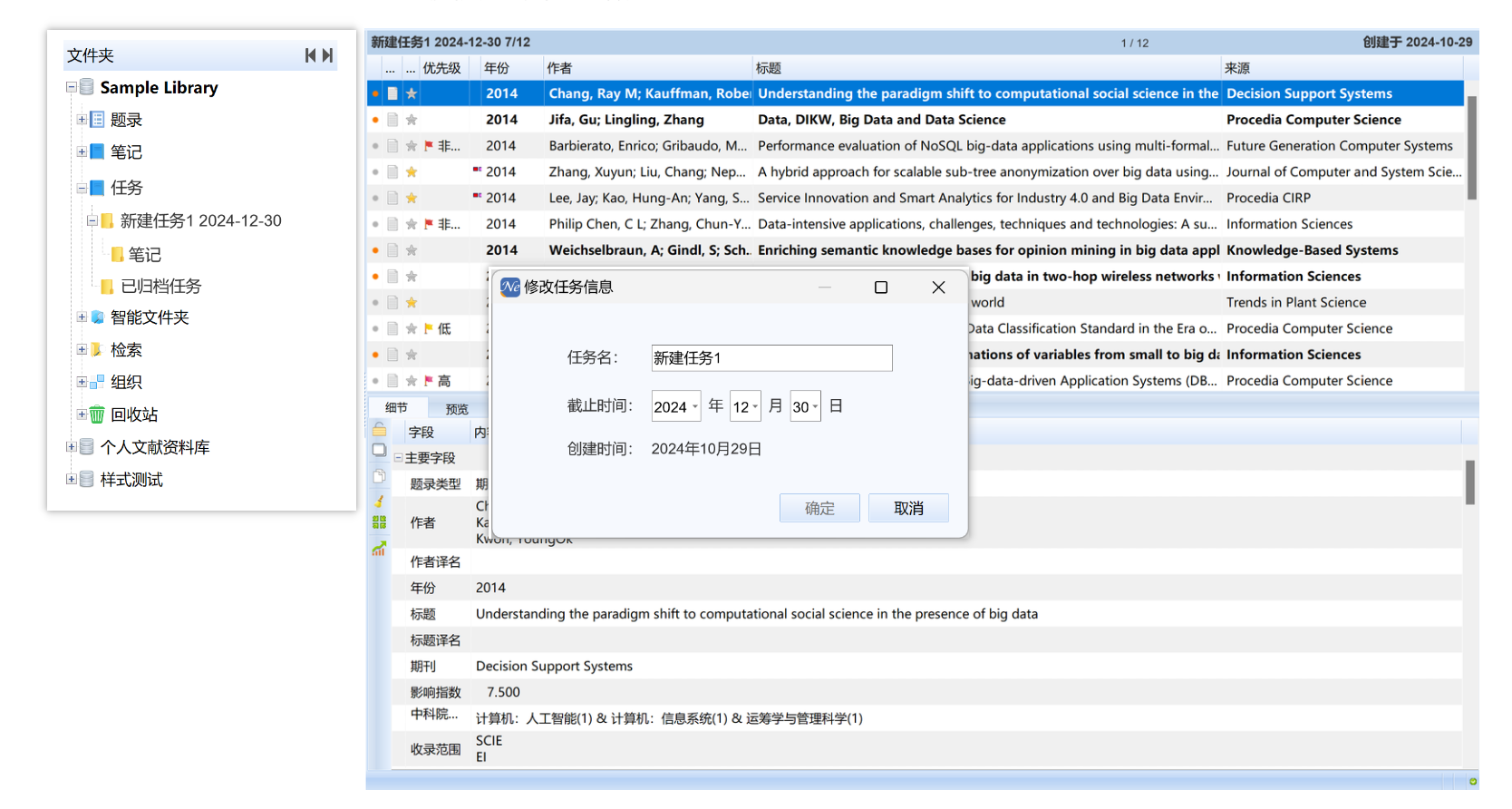Screen dimensions: 1512x809
Task: Open the year 2024 dropdown in the dialog
Action: click(x=695, y=406)
